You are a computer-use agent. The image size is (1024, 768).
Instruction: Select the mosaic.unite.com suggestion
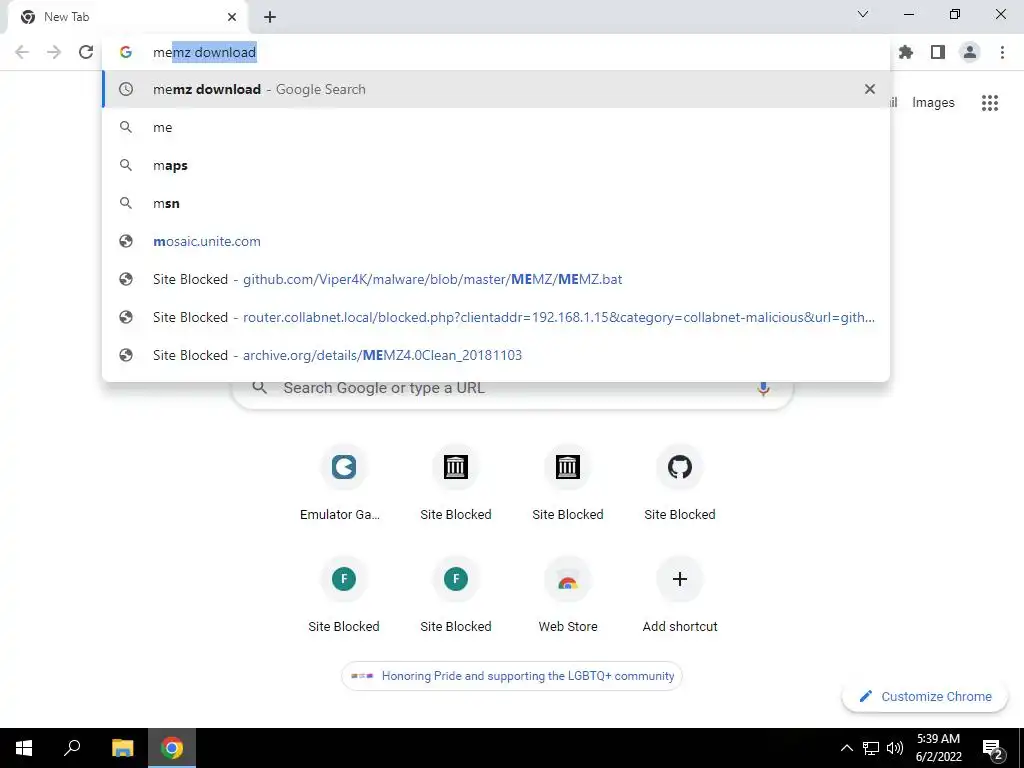[496, 241]
